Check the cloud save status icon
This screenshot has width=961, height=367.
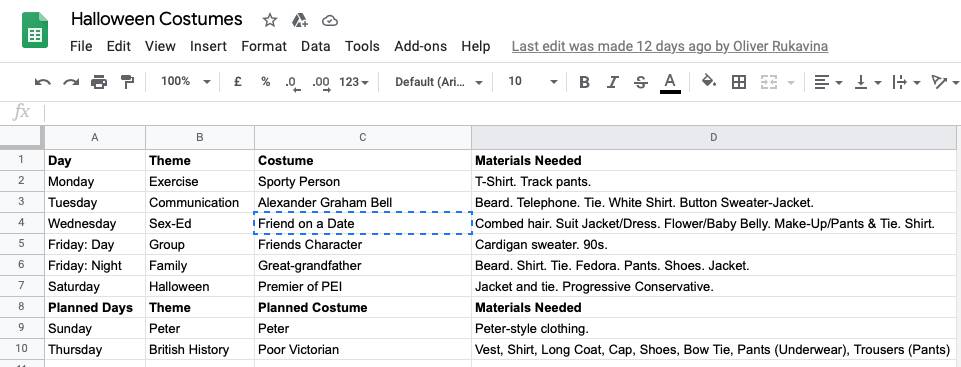pyautogui.click(x=330, y=20)
